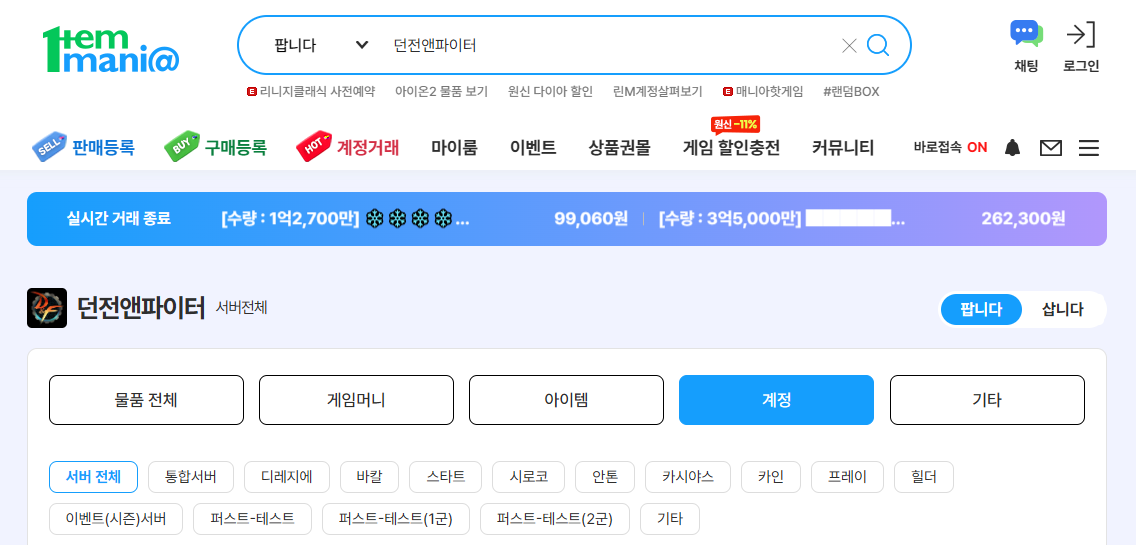Open 마이룸 menu
The image size is (1136, 545).
pyautogui.click(x=454, y=148)
